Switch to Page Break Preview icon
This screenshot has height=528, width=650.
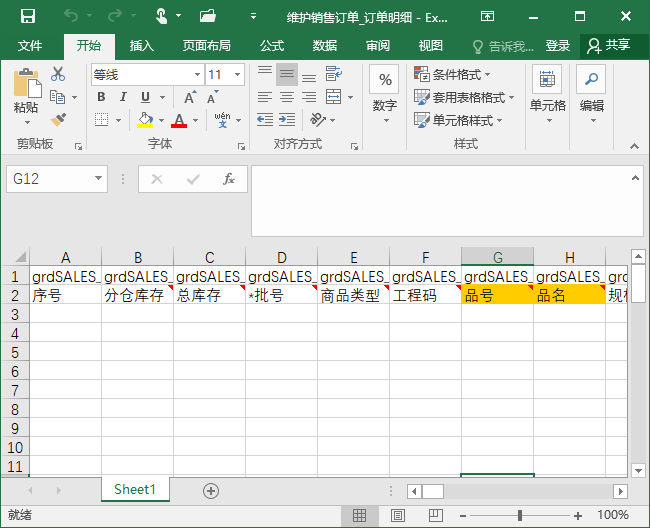(436, 516)
